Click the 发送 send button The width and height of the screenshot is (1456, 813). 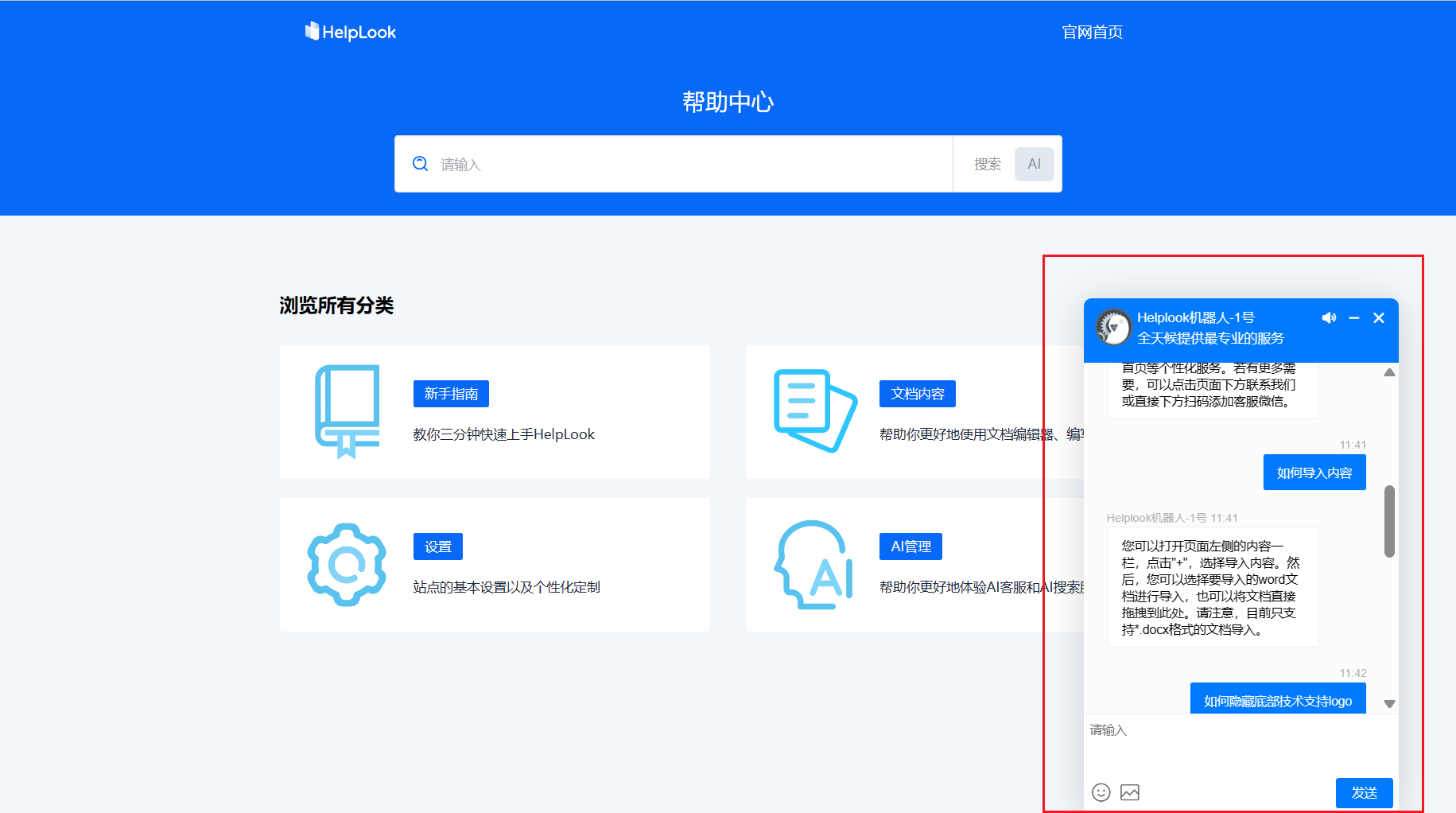click(x=1364, y=793)
